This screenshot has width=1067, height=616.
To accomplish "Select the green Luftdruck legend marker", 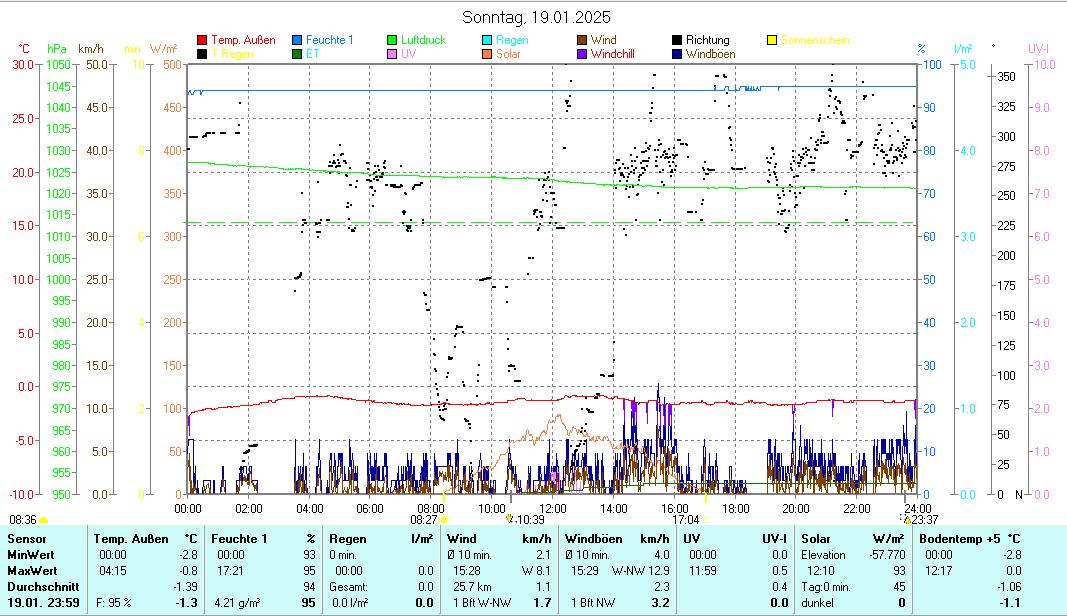I will click(x=393, y=40).
